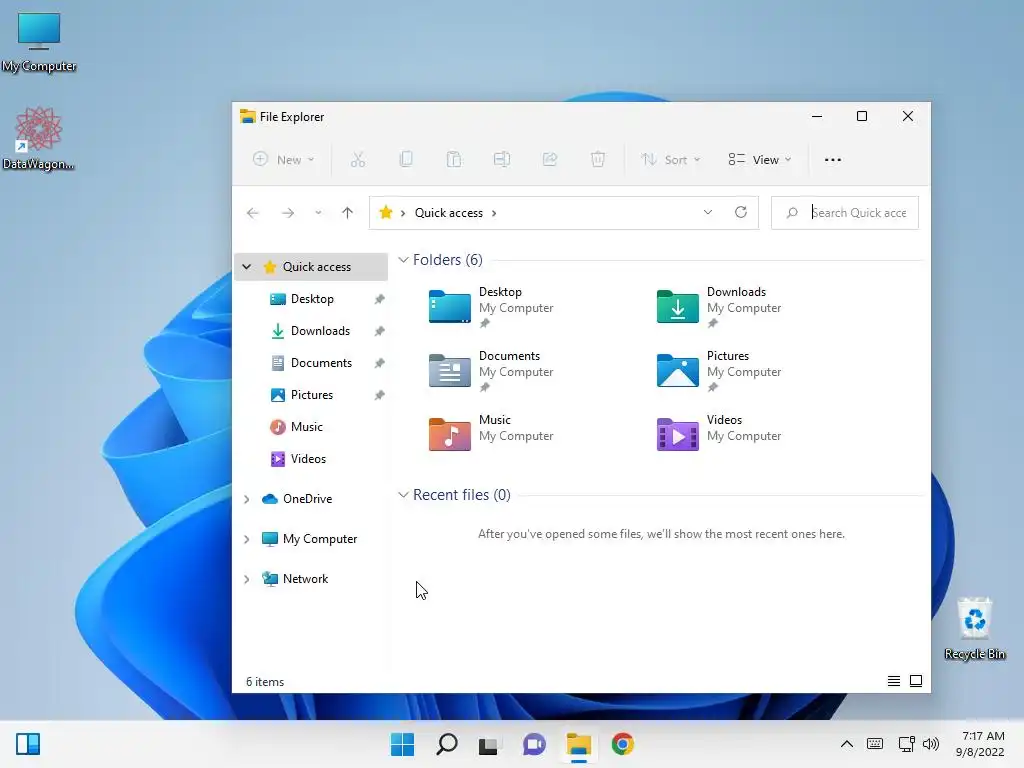Go forward with the right arrow
The image size is (1024, 768).
click(288, 213)
